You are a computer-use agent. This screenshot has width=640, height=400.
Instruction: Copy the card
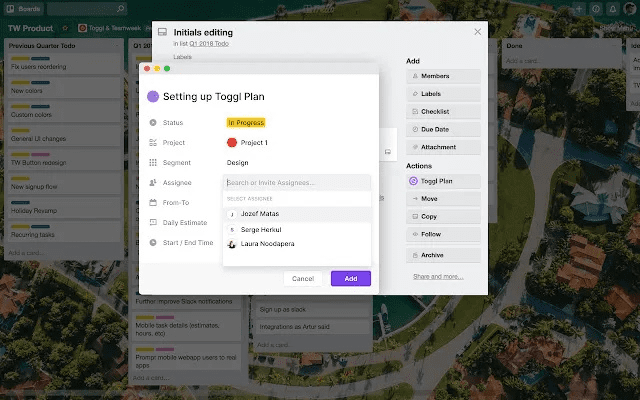[444, 216]
